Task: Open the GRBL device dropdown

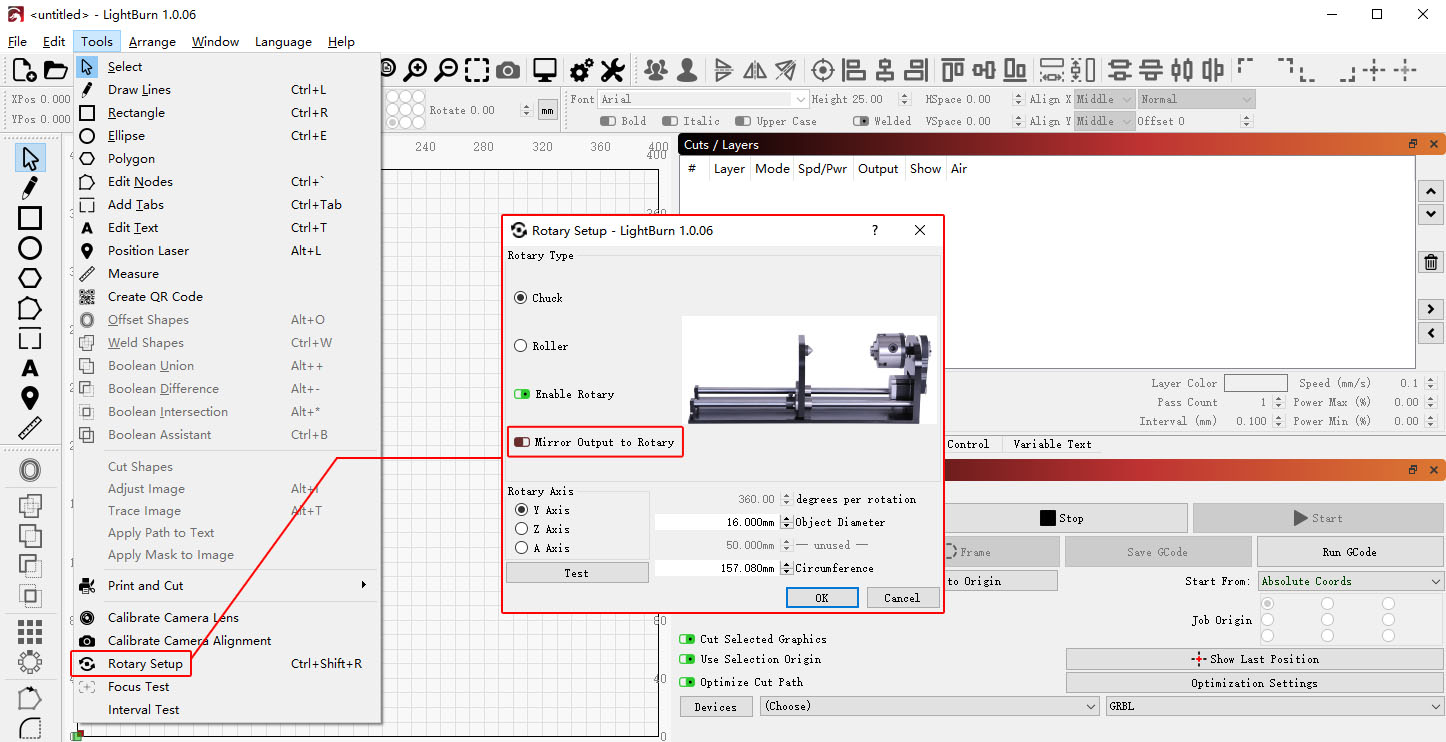Action: (x=1275, y=706)
